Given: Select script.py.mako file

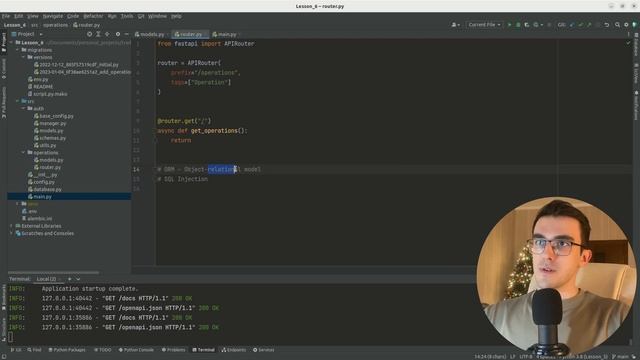Looking at the screenshot, I should coord(47,94).
